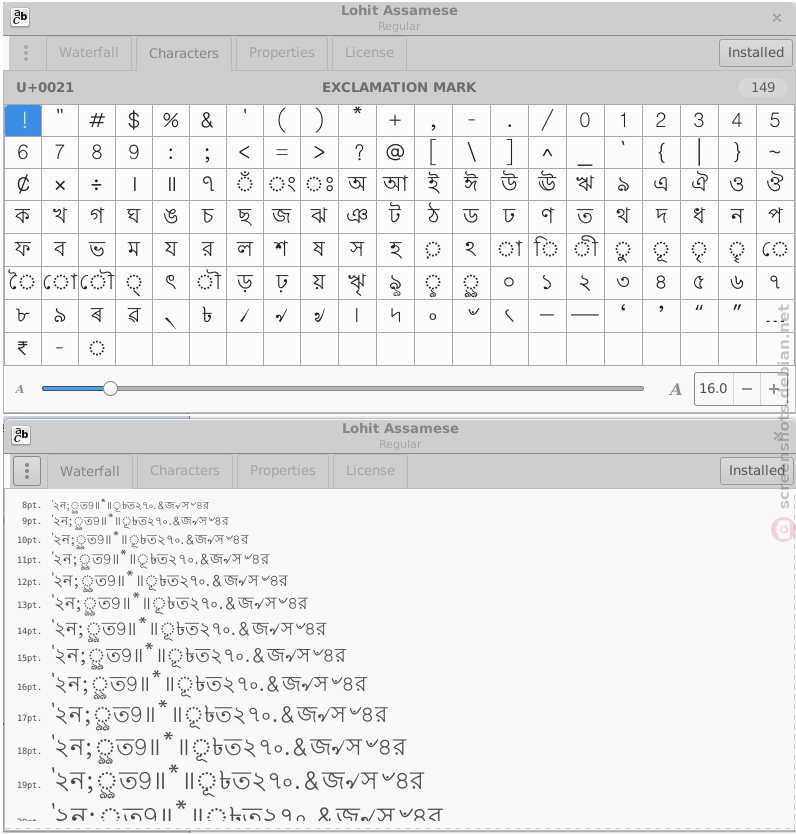Select the tilde ~ character cell
The height and width of the screenshot is (834, 796).
click(x=775, y=153)
